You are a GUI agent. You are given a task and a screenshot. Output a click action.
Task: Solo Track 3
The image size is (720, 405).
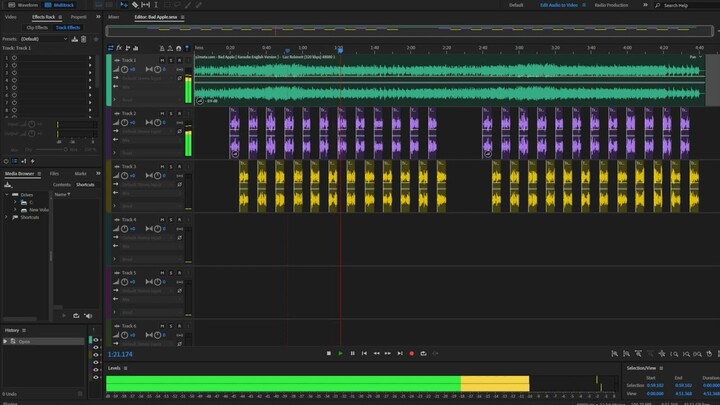point(171,166)
